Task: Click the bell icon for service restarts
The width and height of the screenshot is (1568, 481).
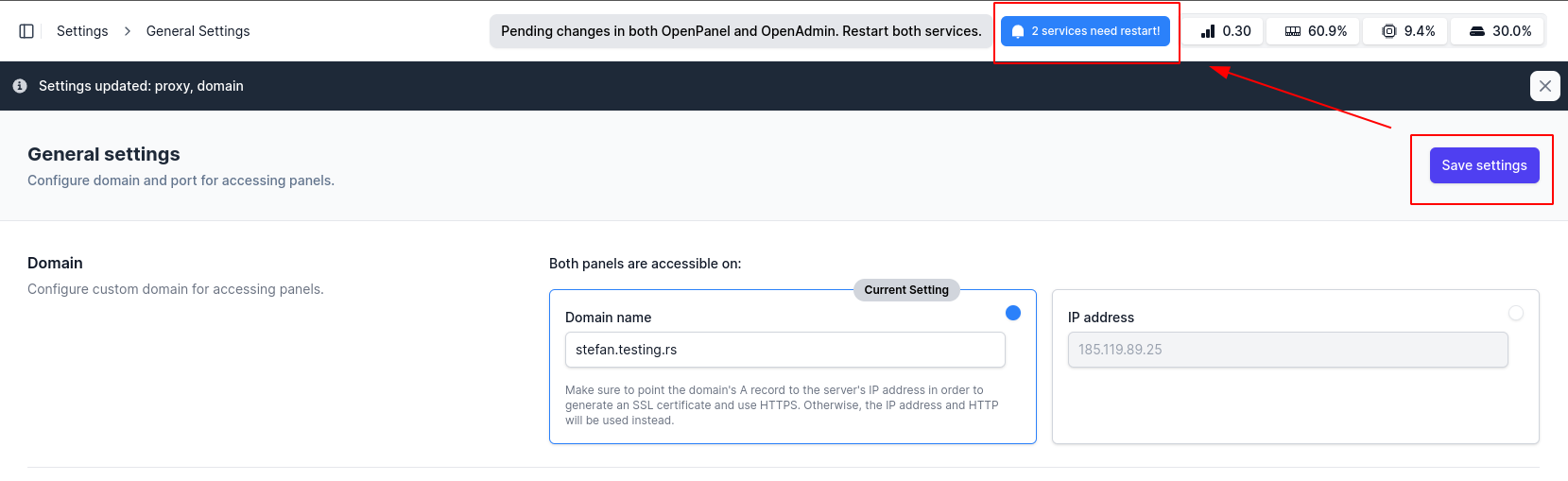Action: (1018, 31)
